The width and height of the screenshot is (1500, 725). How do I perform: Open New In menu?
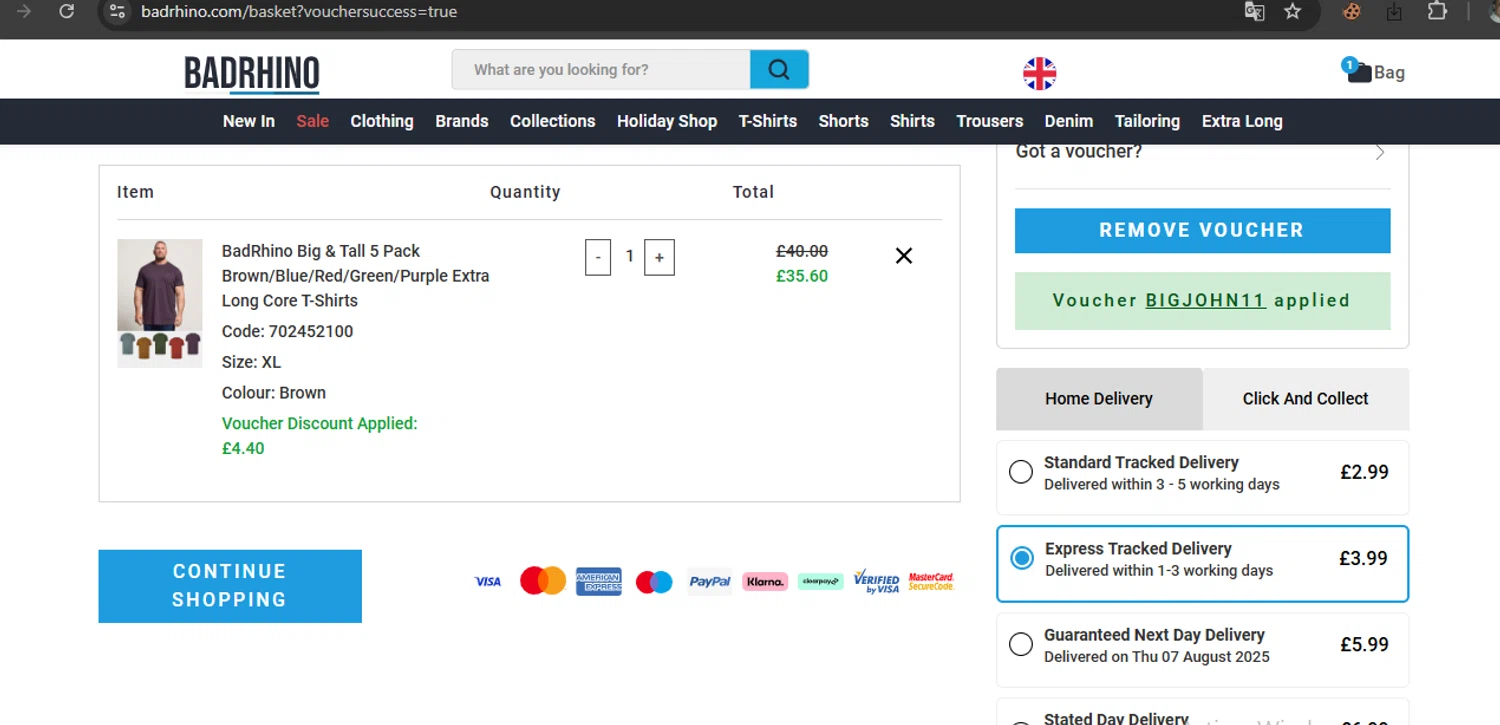pos(248,121)
